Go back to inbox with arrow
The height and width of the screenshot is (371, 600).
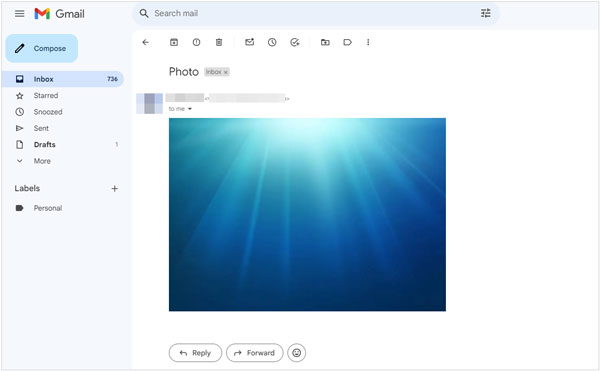[145, 42]
